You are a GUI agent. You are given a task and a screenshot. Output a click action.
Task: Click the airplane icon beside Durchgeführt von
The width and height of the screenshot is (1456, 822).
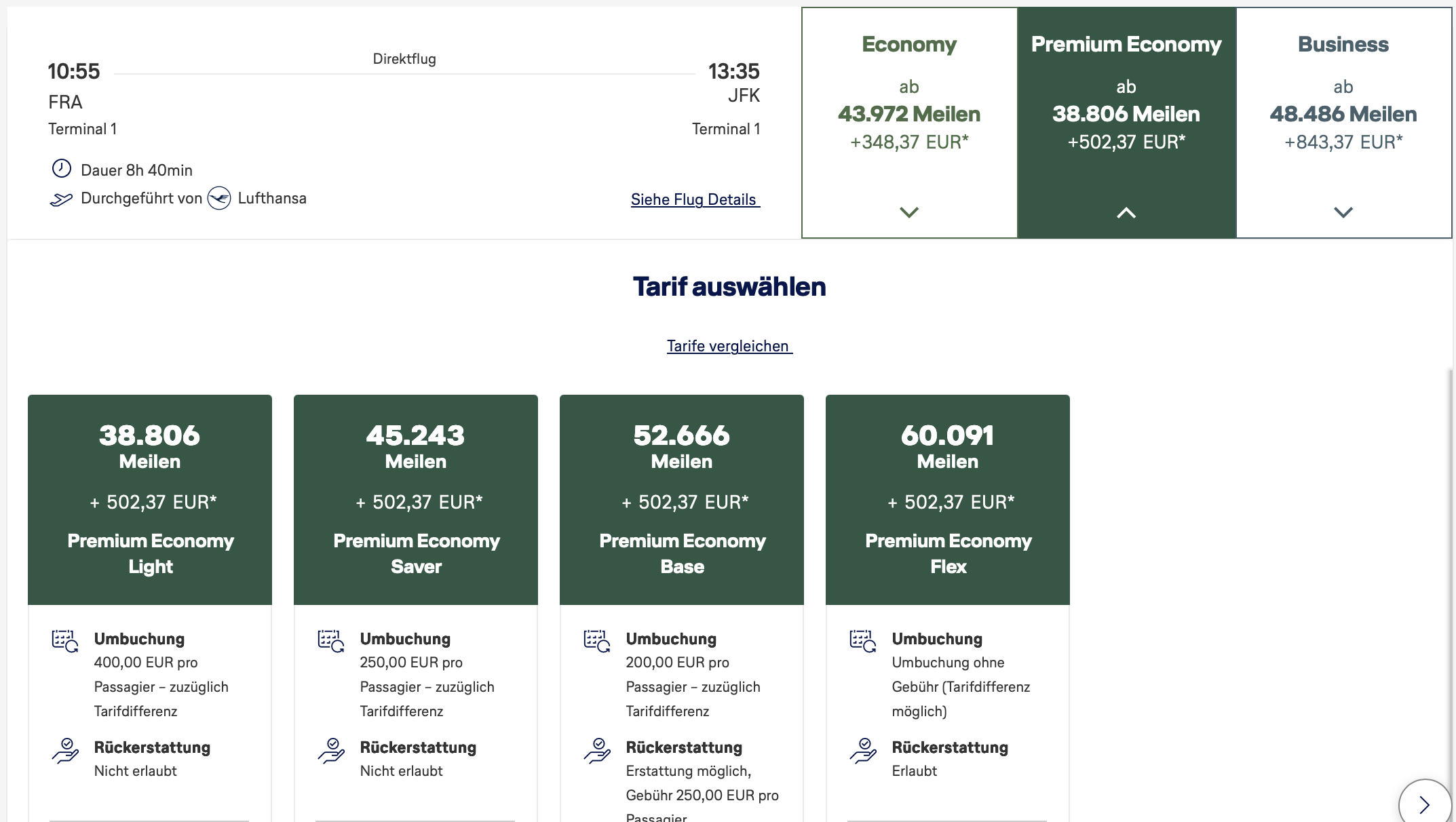[61, 199]
